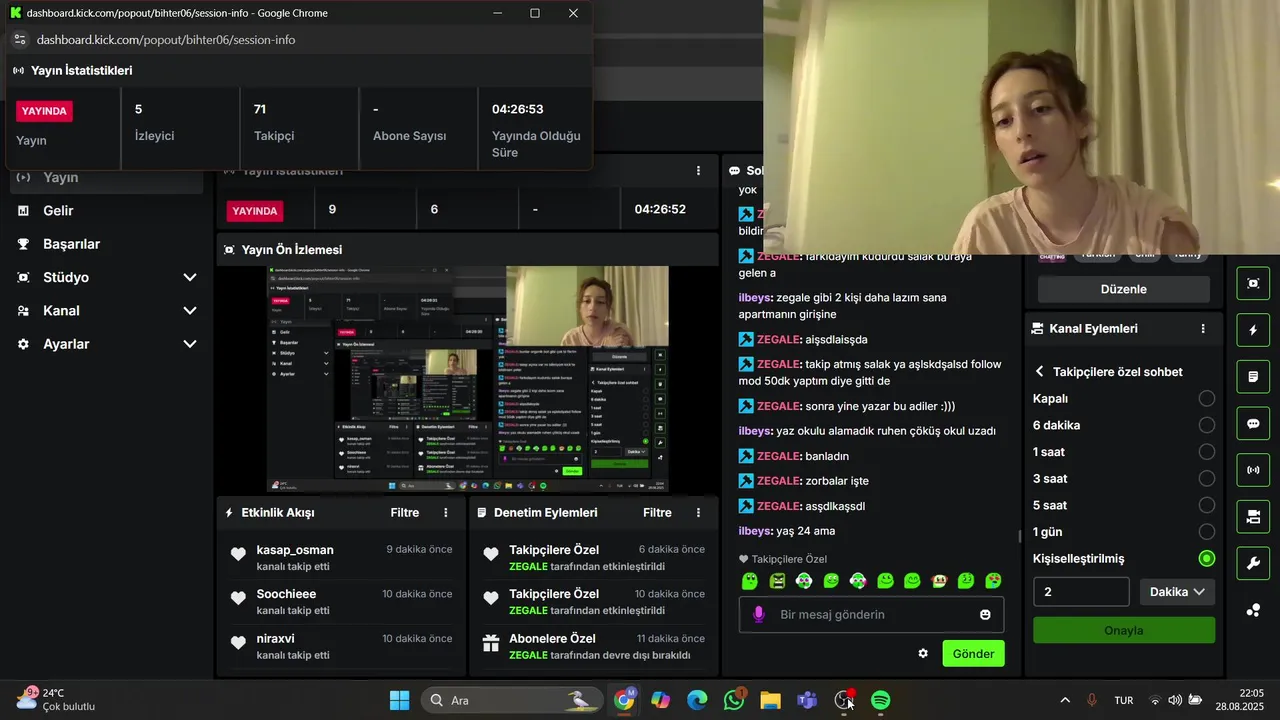Click the YAYINDA badge in popout window

(44, 111)
